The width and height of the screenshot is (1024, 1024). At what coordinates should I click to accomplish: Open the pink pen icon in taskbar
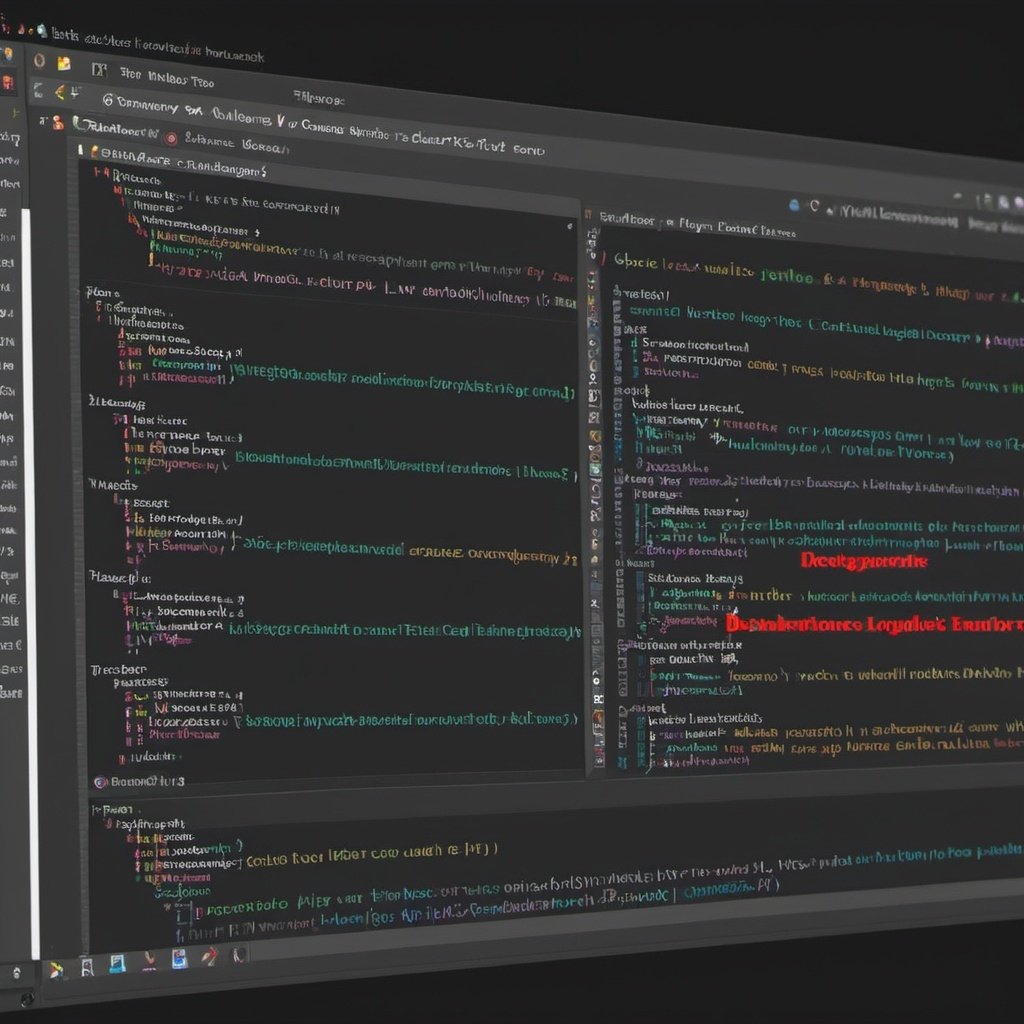(150, 961)
